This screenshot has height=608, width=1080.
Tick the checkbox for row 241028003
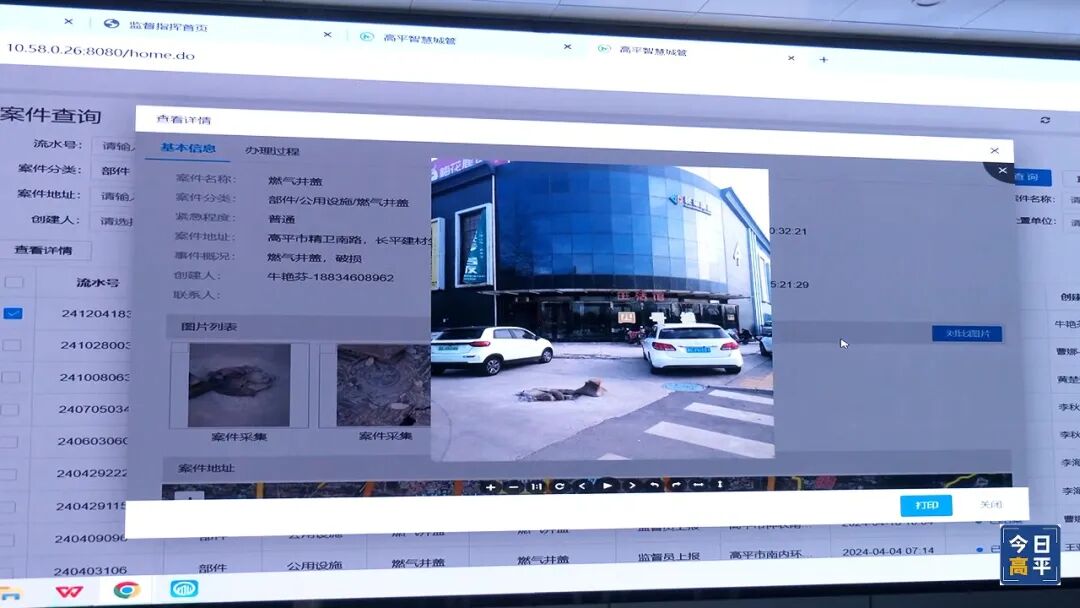tap(12, 345)
